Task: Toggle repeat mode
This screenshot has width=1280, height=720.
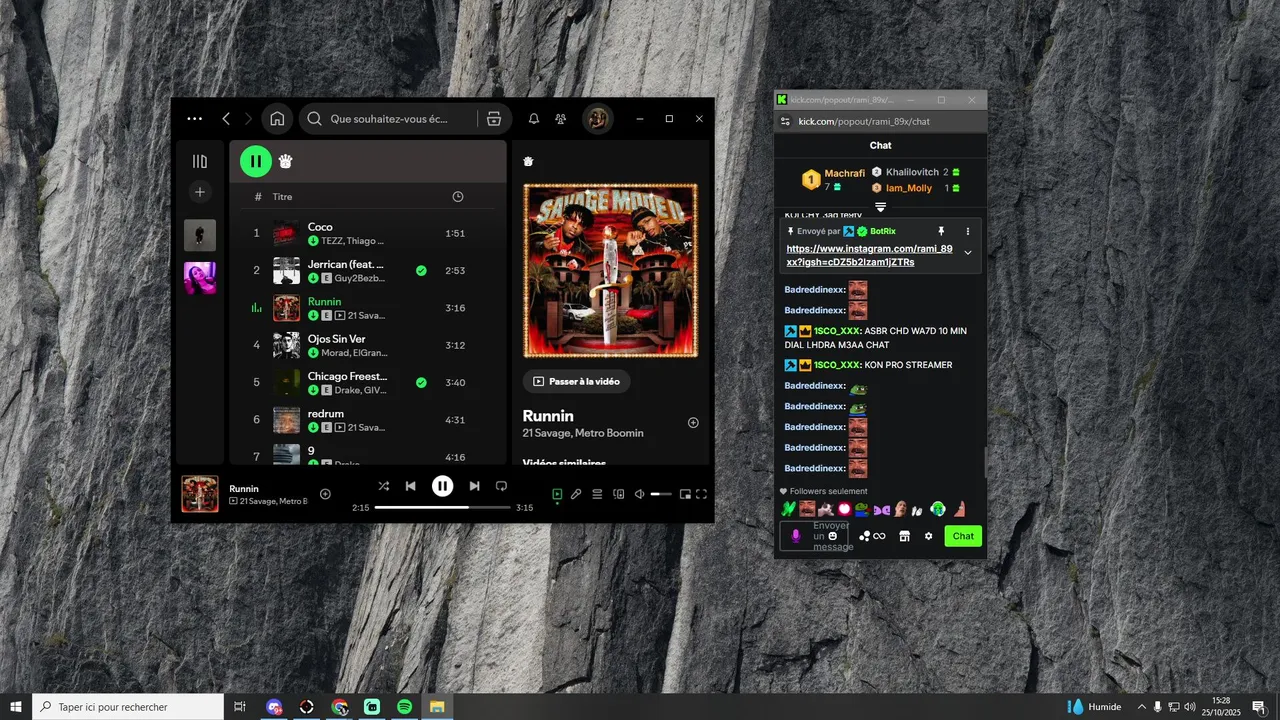Action: pyautogui.click(x=502, y=486)
